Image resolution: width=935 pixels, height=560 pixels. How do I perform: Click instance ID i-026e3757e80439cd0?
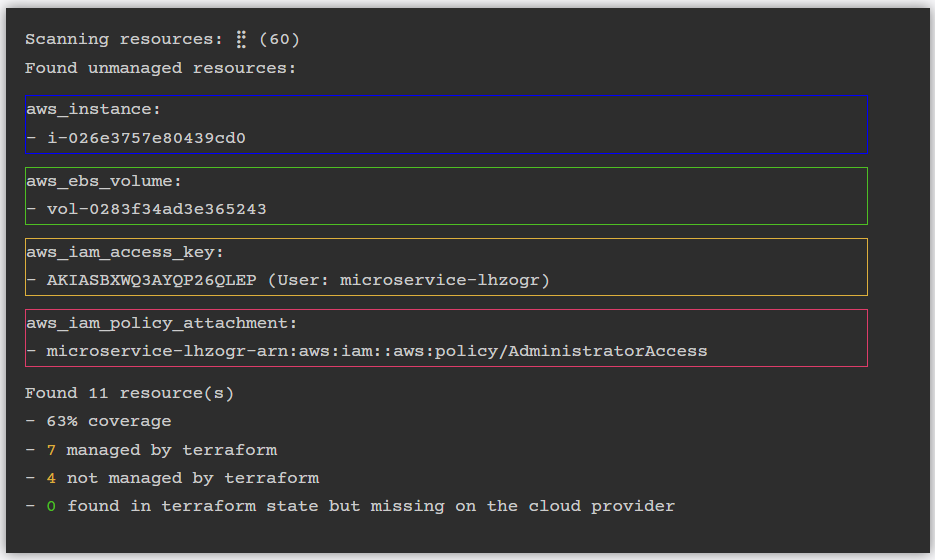[146, 138]
